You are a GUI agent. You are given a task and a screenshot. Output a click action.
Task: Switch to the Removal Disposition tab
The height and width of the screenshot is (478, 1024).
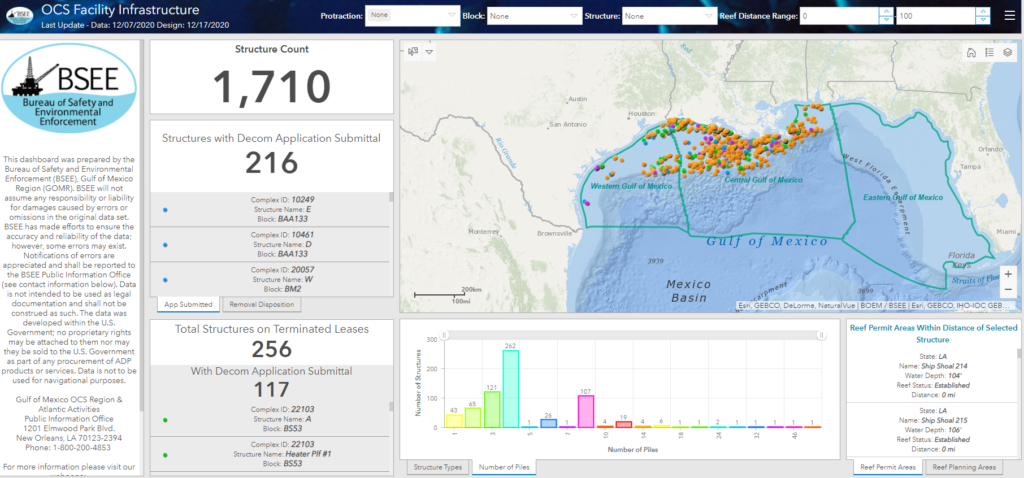[263, 304]
